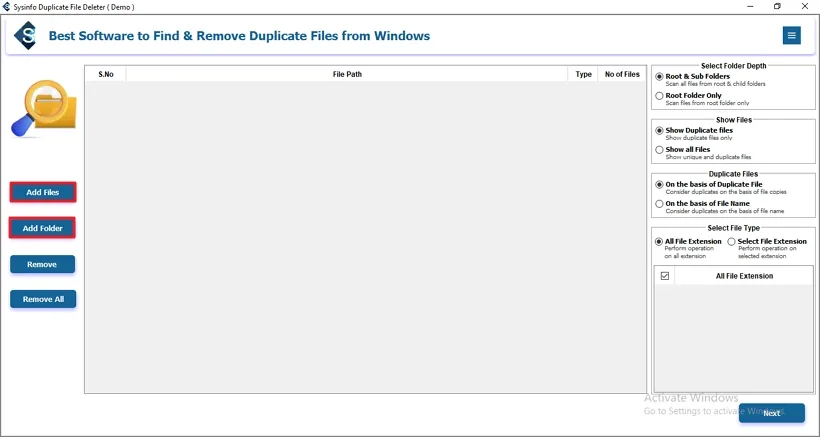Screen dimensions: 820x437
Task: Click the Type column header
Action: tap(583, 74)
